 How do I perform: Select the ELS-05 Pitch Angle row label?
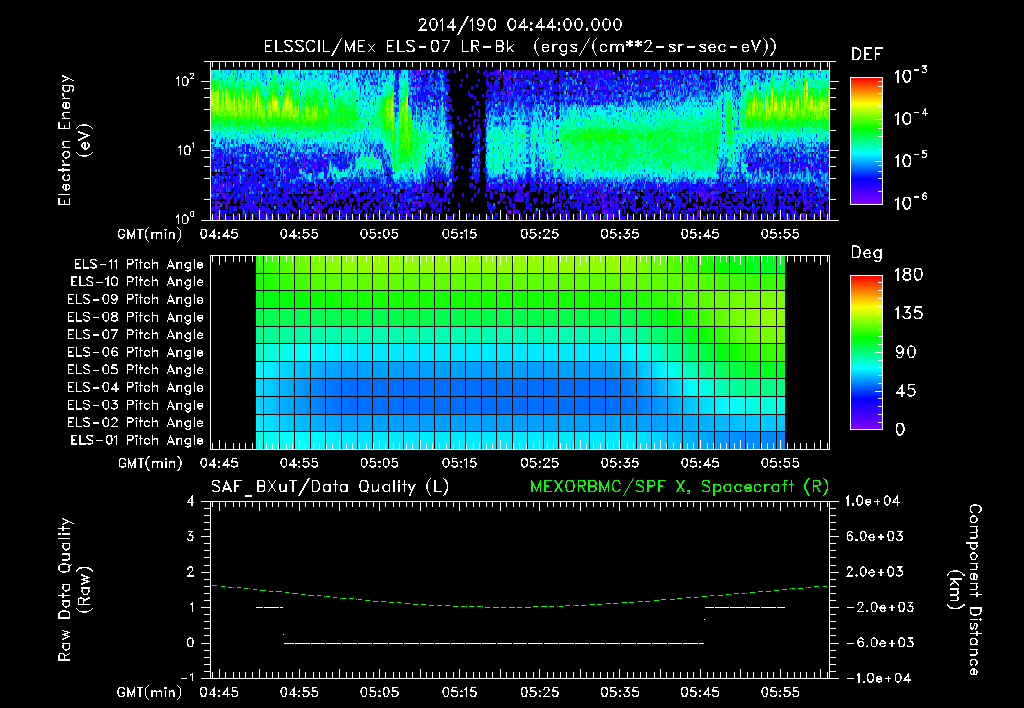pos(136,370)
